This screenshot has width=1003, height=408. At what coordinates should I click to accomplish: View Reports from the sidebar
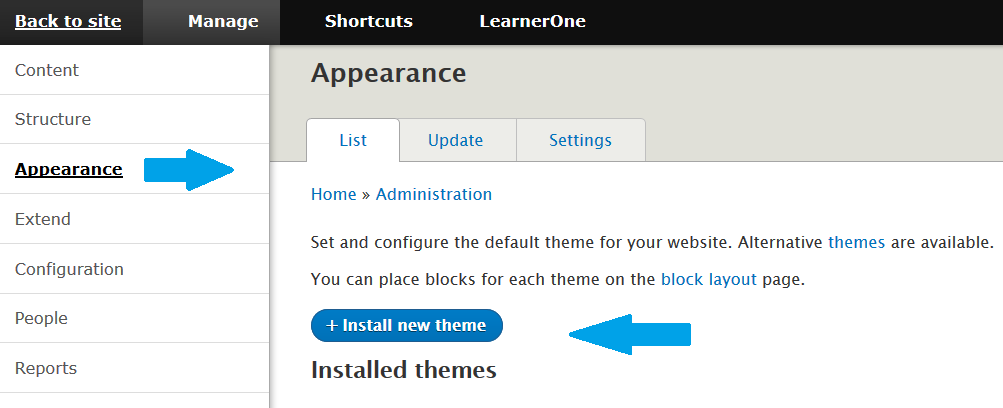point(134,368)
